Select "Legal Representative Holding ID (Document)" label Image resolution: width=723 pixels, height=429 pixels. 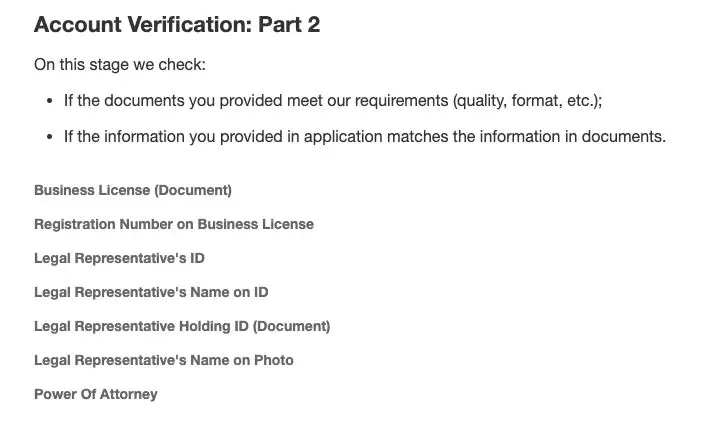[182, 326]
